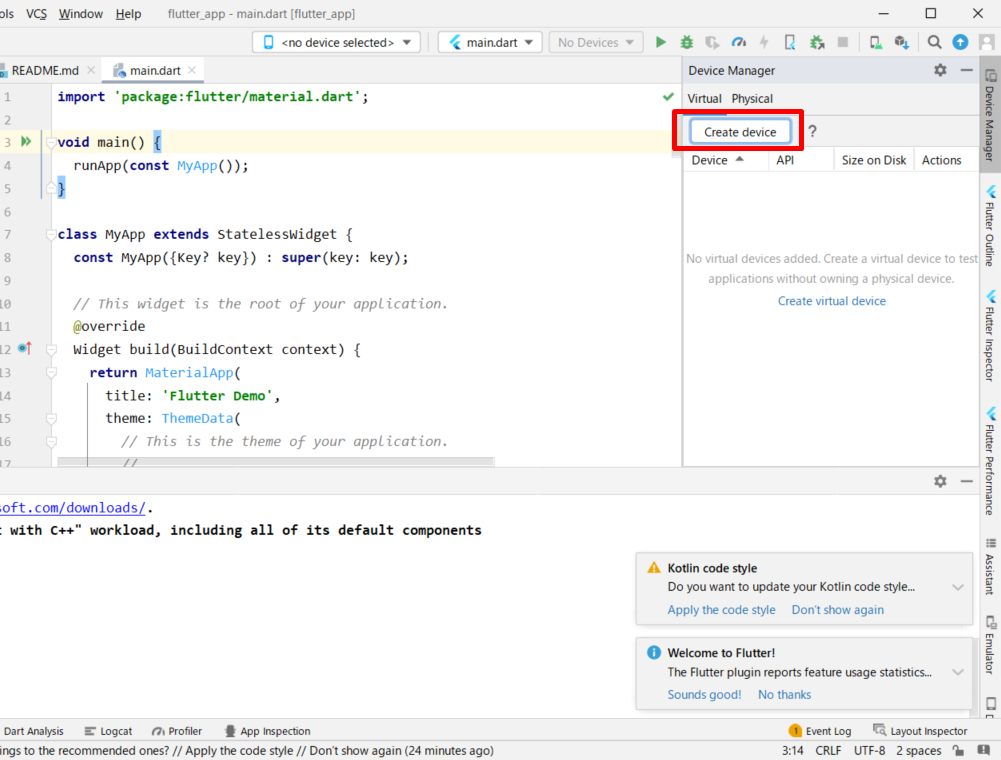Click the override gutter icon beside build

click(25, 348)
